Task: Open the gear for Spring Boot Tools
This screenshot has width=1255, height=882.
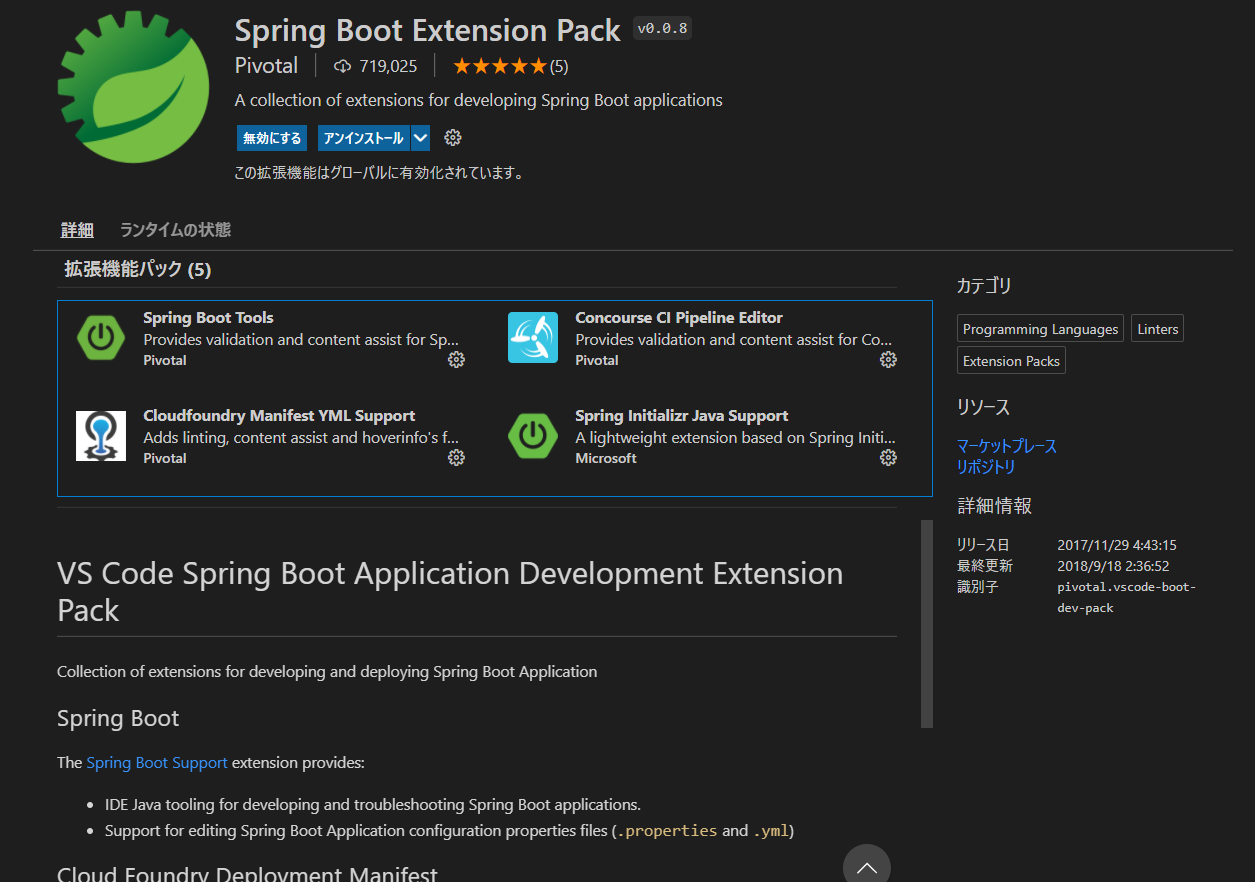Action: click(456, 360)
